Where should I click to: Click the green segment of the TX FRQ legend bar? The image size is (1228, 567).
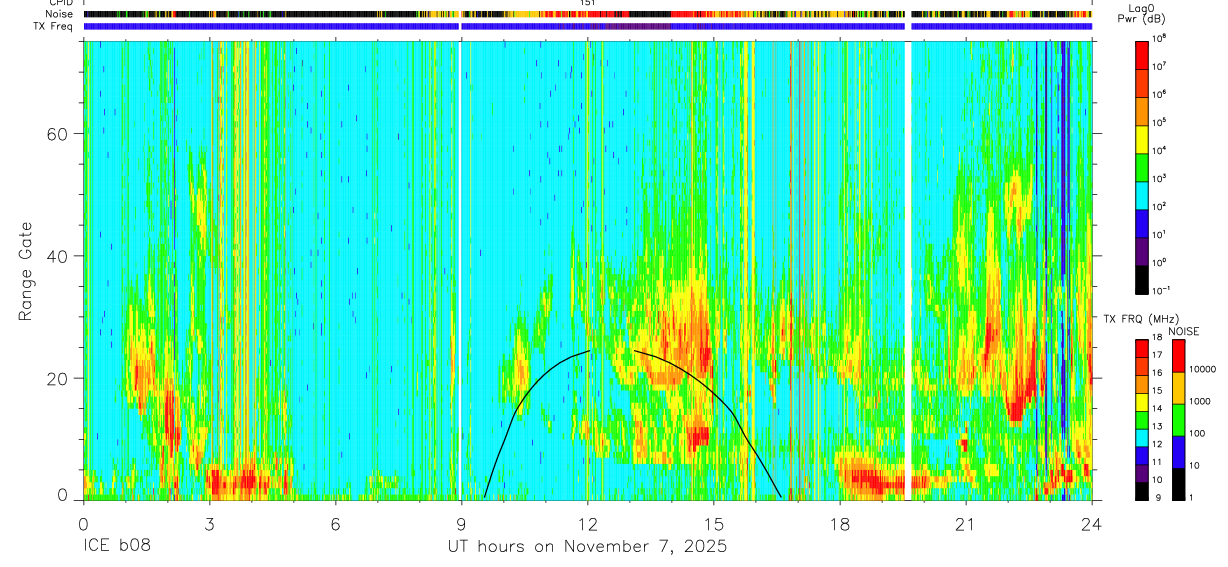click(x=1141, y=419)
